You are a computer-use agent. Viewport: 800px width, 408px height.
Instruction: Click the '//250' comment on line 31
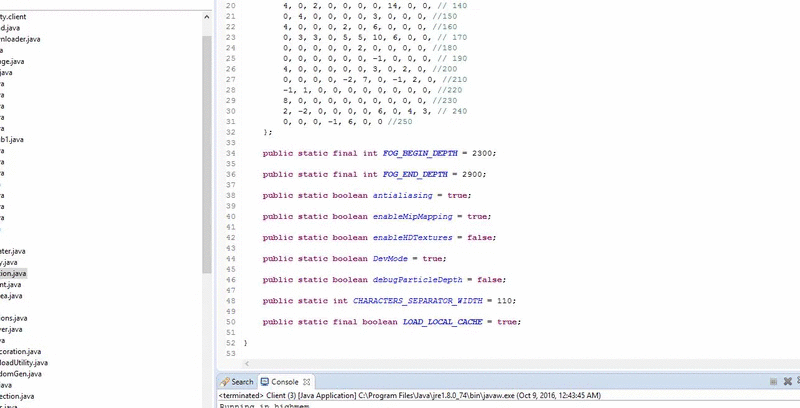pos(400,121)
